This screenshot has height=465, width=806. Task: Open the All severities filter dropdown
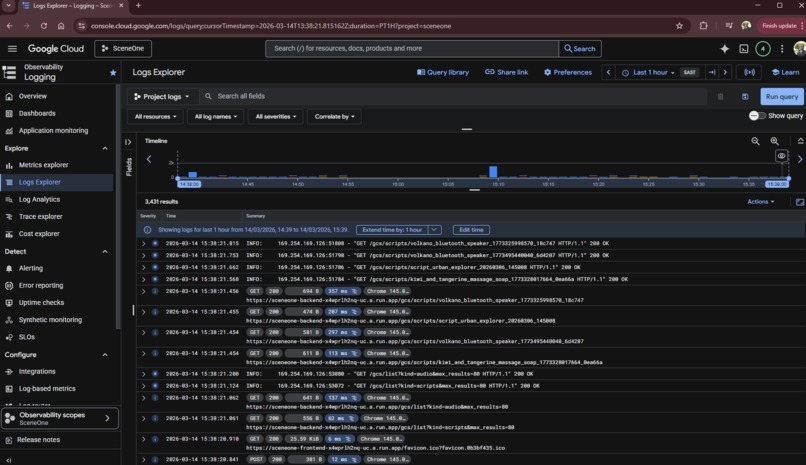tap(276, 117)
